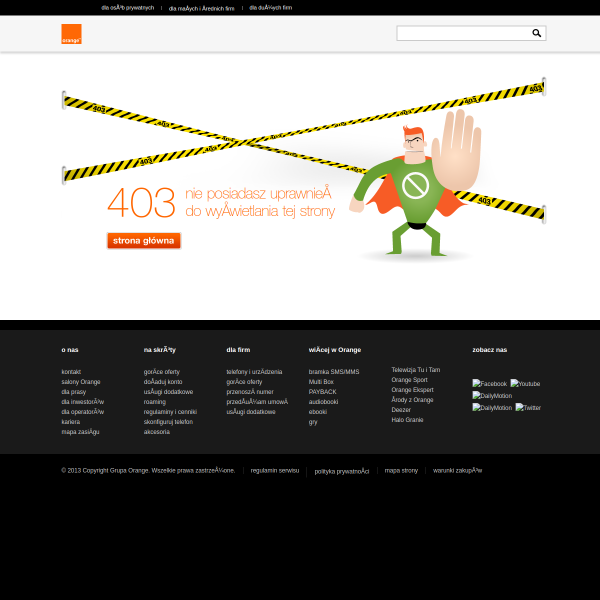Open the Twitter social icon link

[528, 408]
